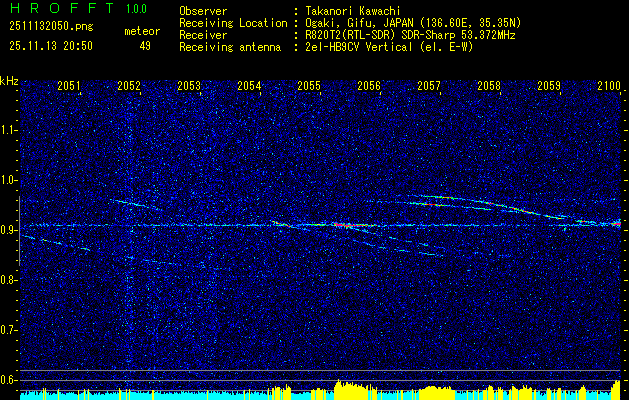This screenshot has width=629, height=400.
Task: Click the bright red echo near 2057
Action: pos(431,205)
